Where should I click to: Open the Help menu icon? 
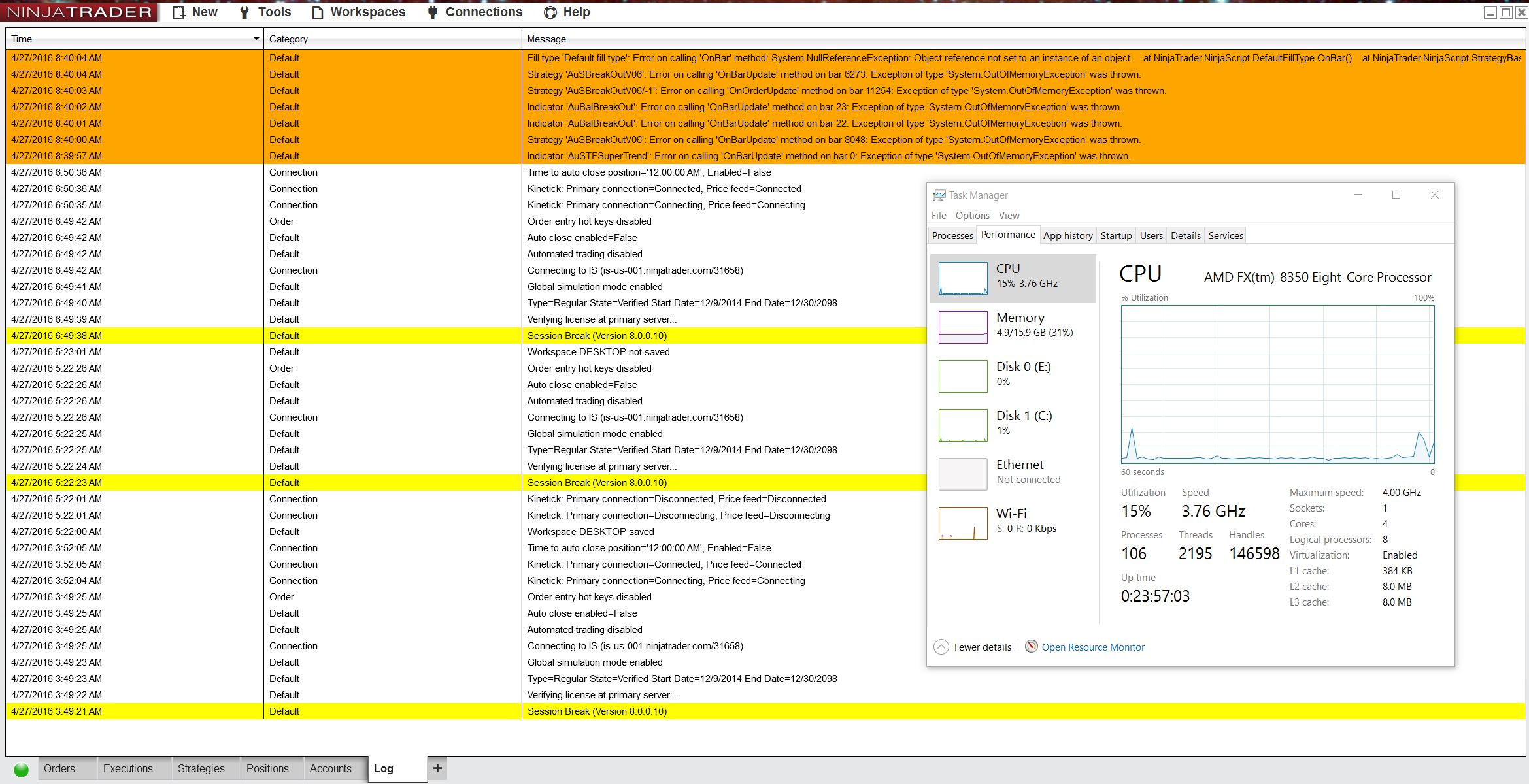(x=550, y=12)
